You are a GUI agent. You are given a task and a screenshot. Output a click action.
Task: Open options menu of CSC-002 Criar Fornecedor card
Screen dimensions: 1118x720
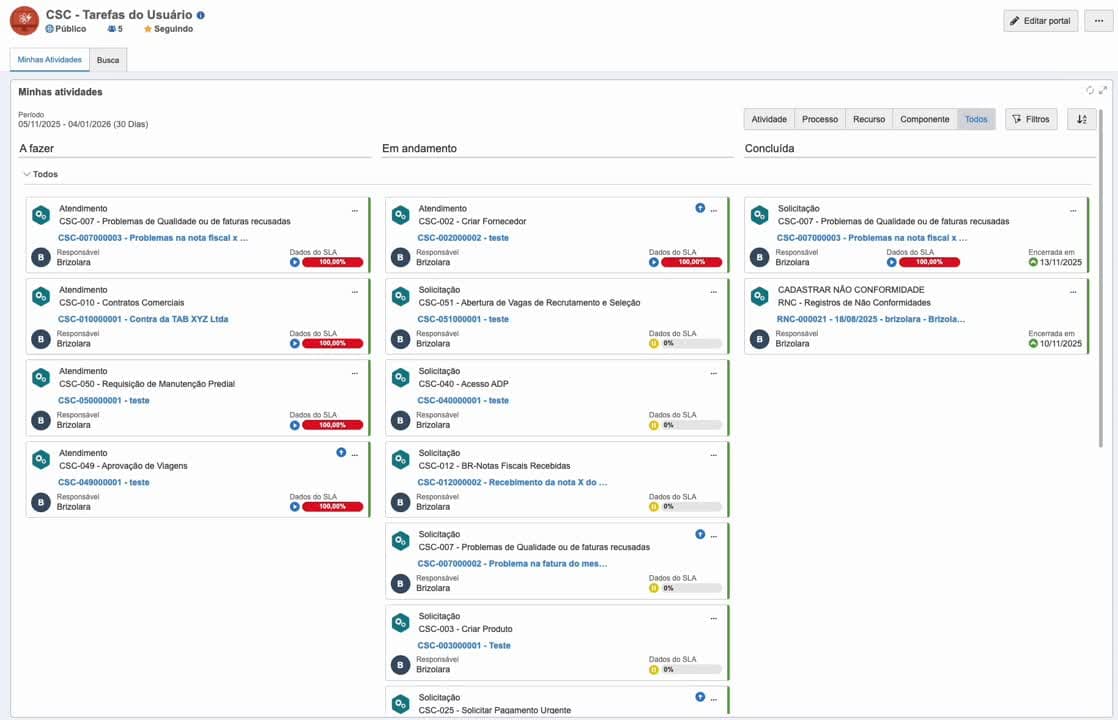[714, 211]
